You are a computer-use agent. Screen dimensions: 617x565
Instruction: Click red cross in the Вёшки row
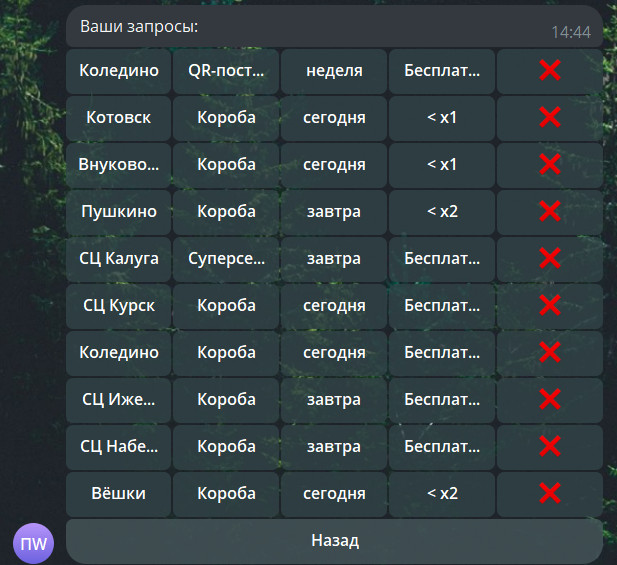click(549, 493)
